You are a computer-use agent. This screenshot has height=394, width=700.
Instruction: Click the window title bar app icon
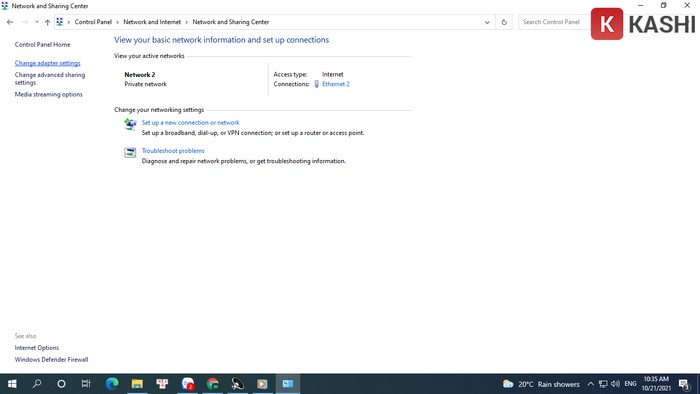click(x=5, y=6)
